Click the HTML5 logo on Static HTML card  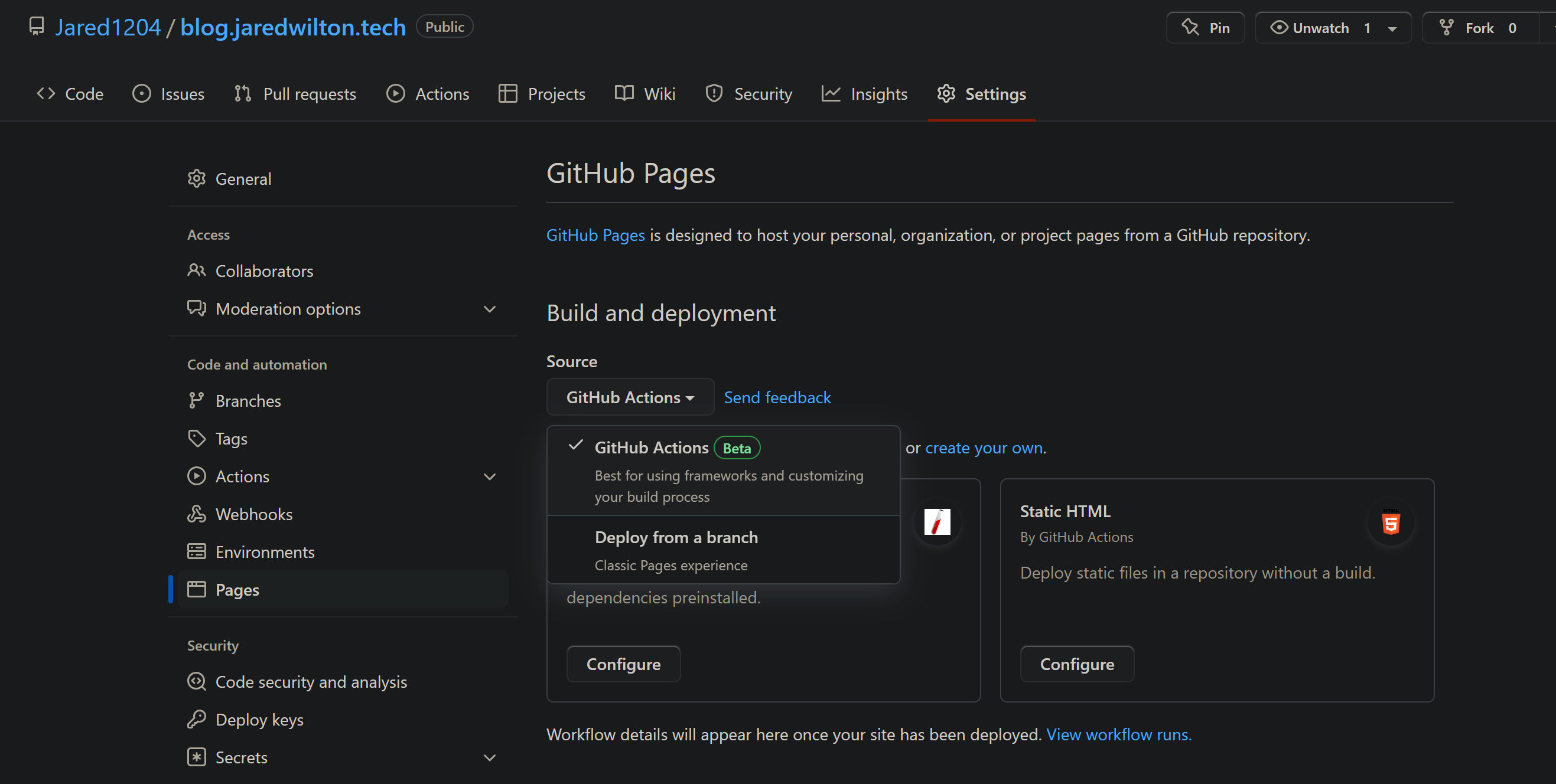coord(1391,522)
